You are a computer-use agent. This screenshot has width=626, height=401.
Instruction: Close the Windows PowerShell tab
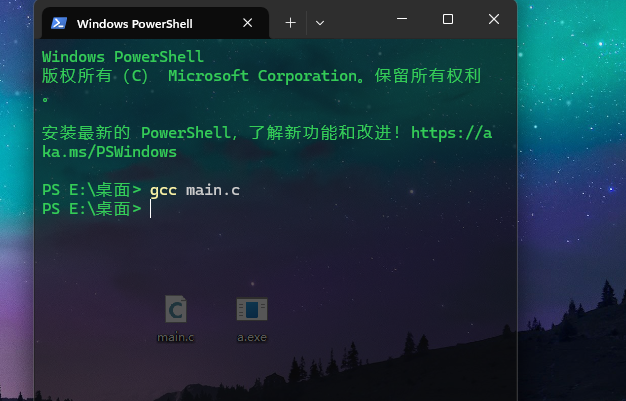[x=248, y=22]
